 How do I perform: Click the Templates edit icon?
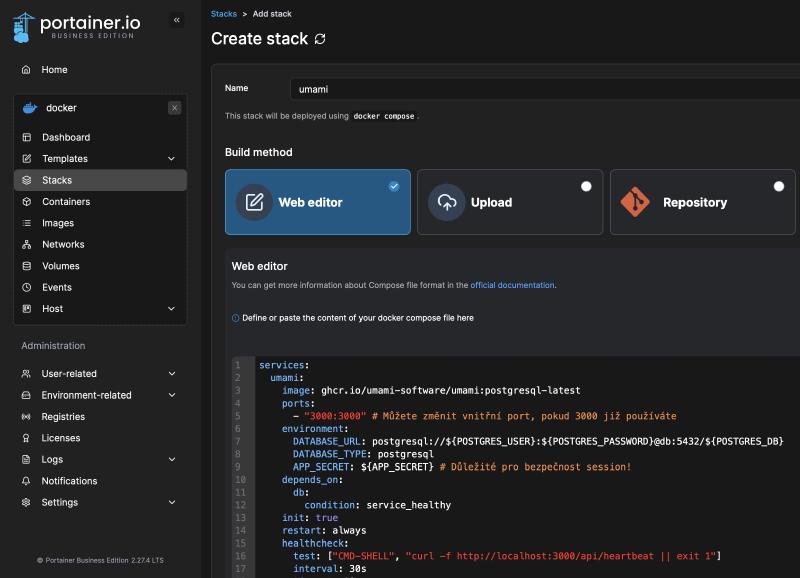pos(27,159)
